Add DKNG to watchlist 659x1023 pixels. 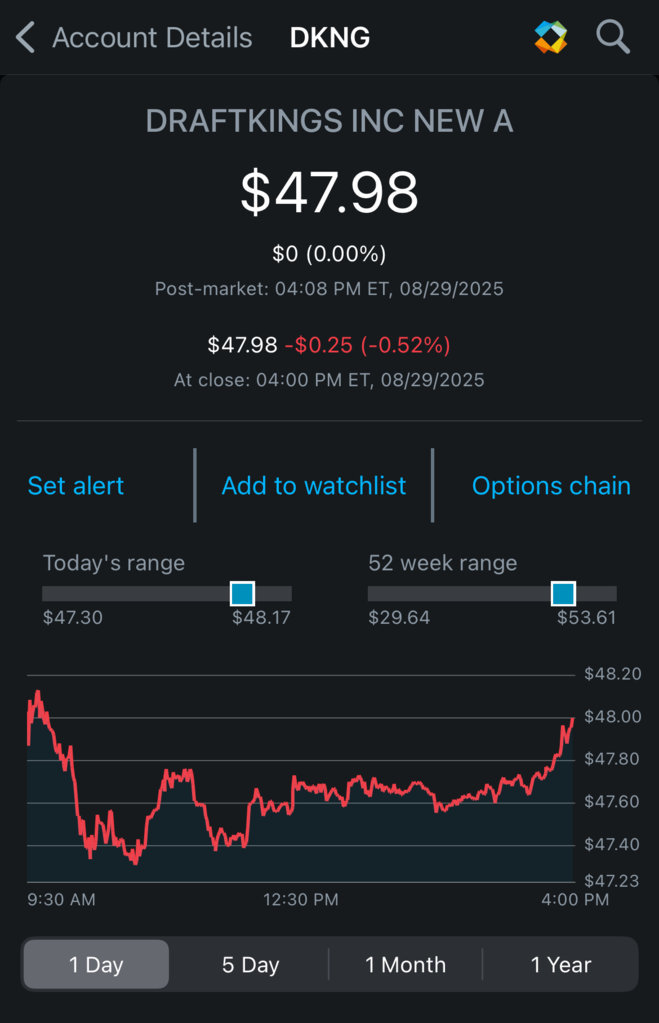[314, 485]
